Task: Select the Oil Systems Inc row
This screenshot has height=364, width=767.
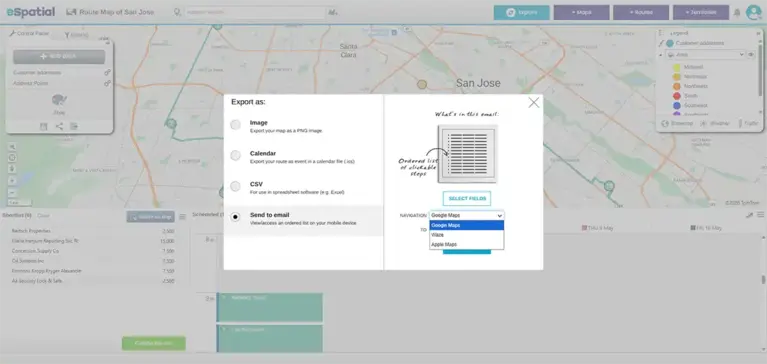Action: pos(93,261)
